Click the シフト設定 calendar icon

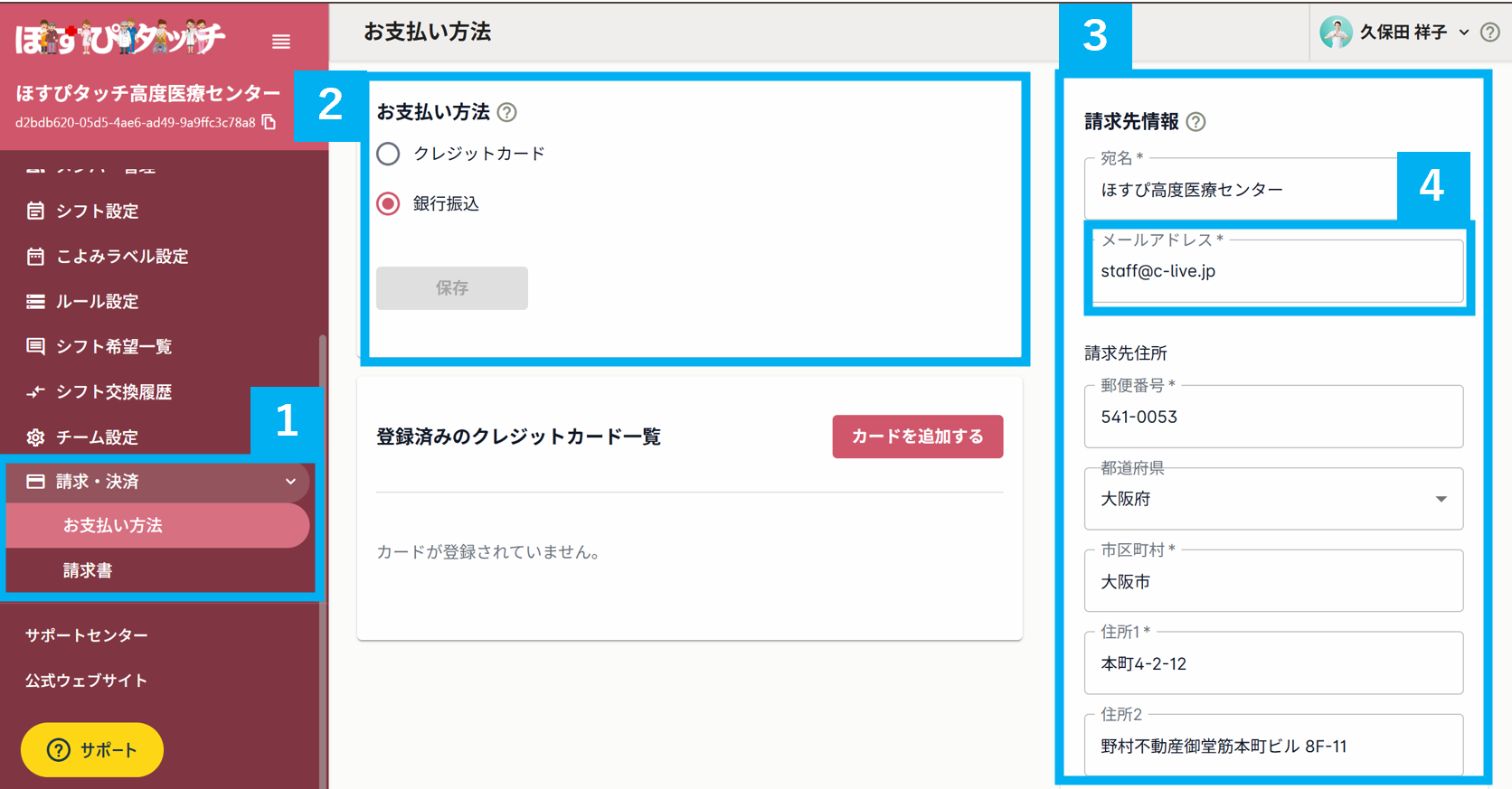(x=35, y=211)
